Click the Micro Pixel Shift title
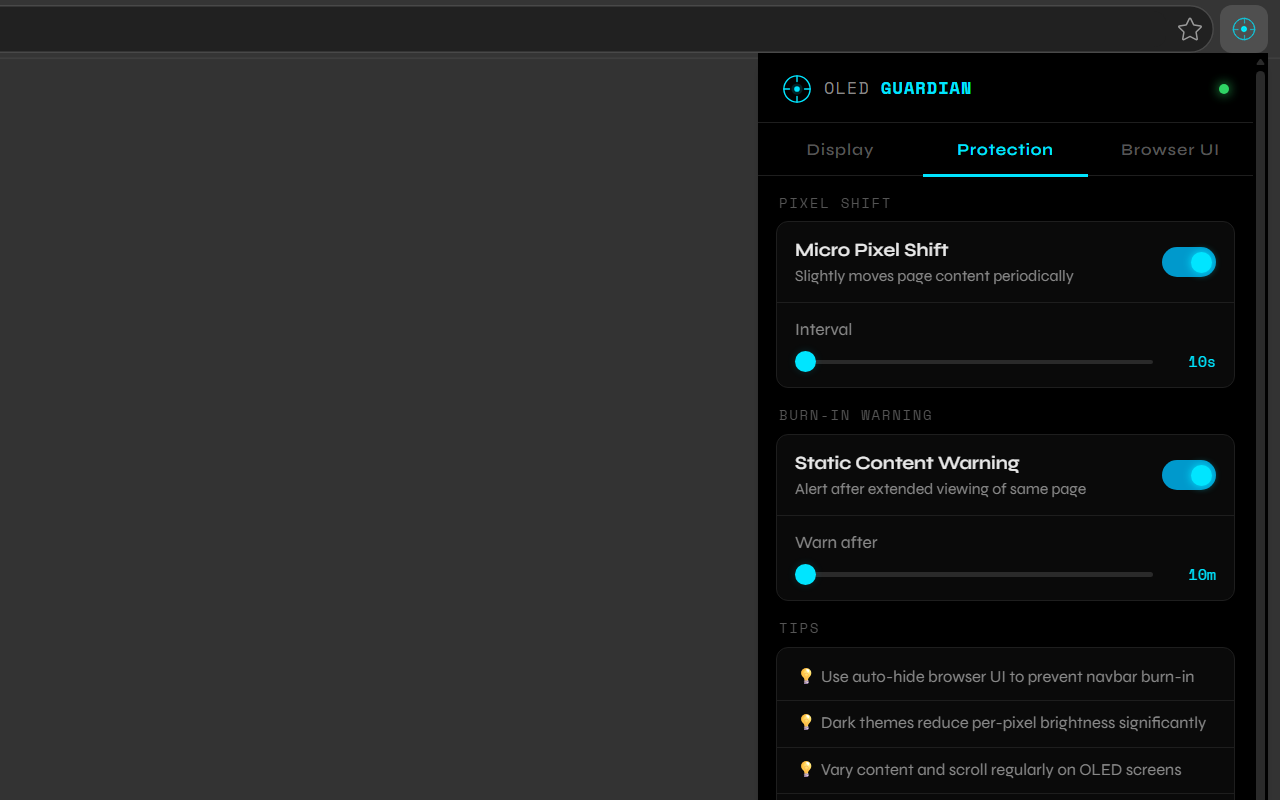Image resolution: width=1280 pixels, height=800 pixels. 871,250
